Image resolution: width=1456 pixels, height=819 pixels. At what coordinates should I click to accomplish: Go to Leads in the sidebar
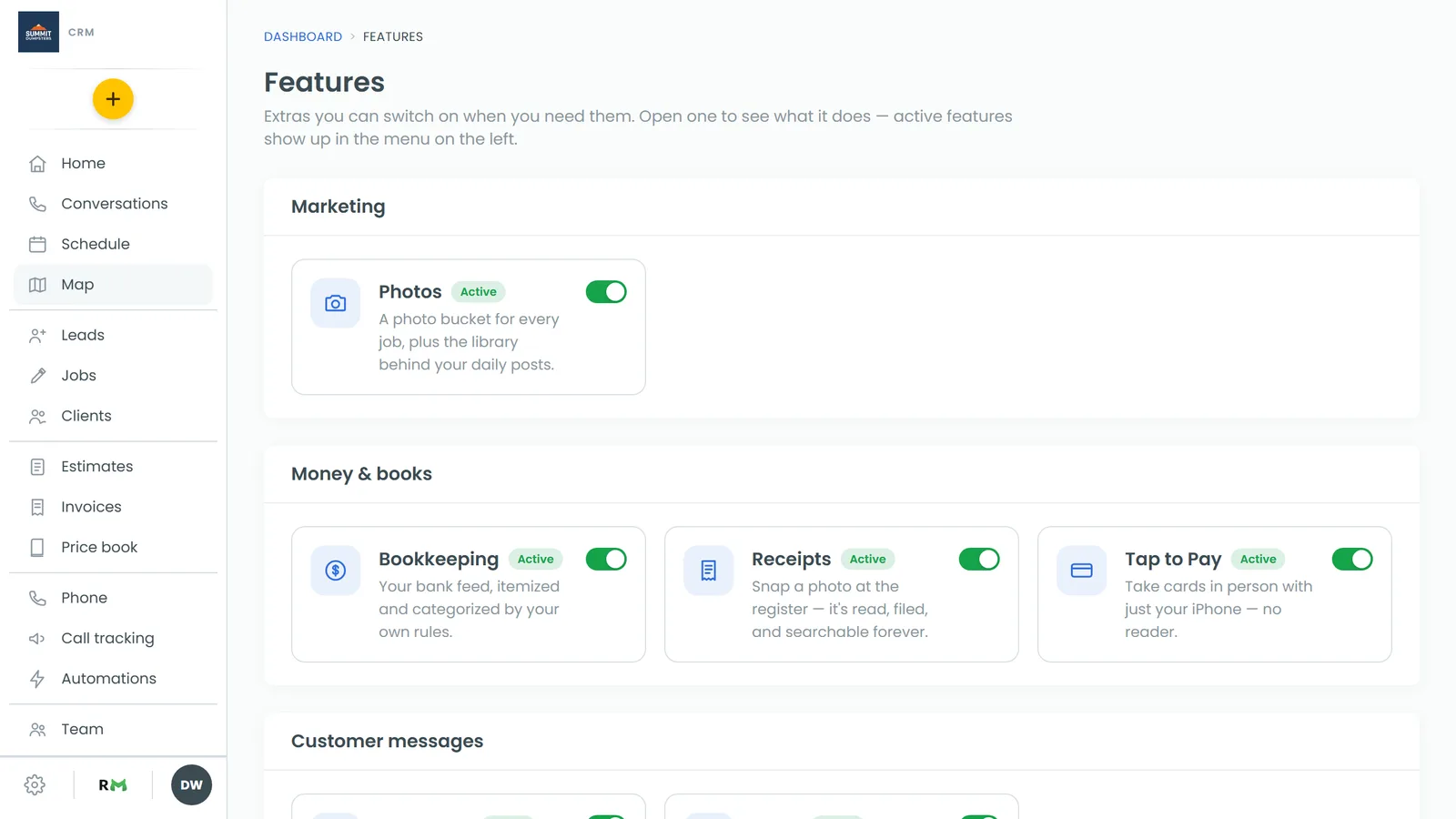coord(113,335)
